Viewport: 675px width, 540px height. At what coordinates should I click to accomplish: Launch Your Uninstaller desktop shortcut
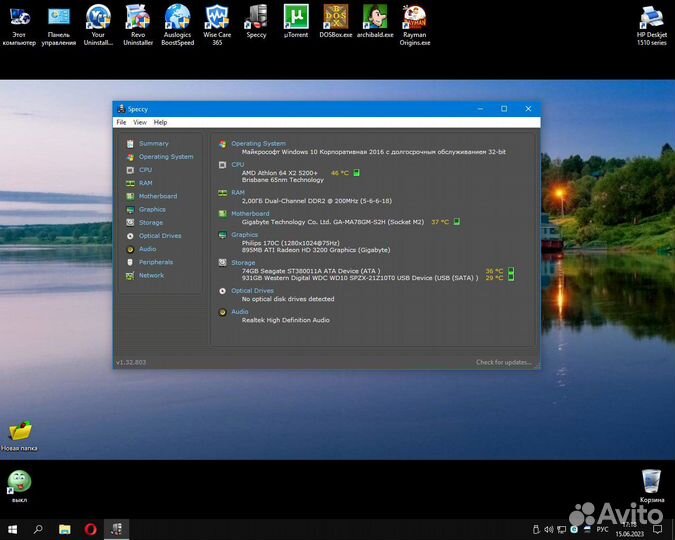tap(98, 25)
